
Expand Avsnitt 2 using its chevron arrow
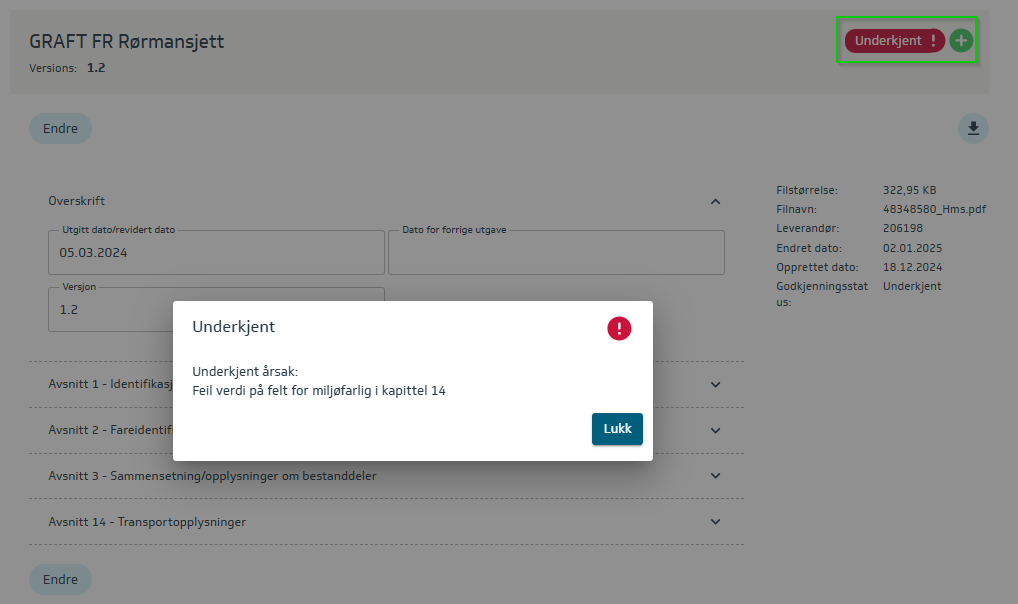[715, 430]
